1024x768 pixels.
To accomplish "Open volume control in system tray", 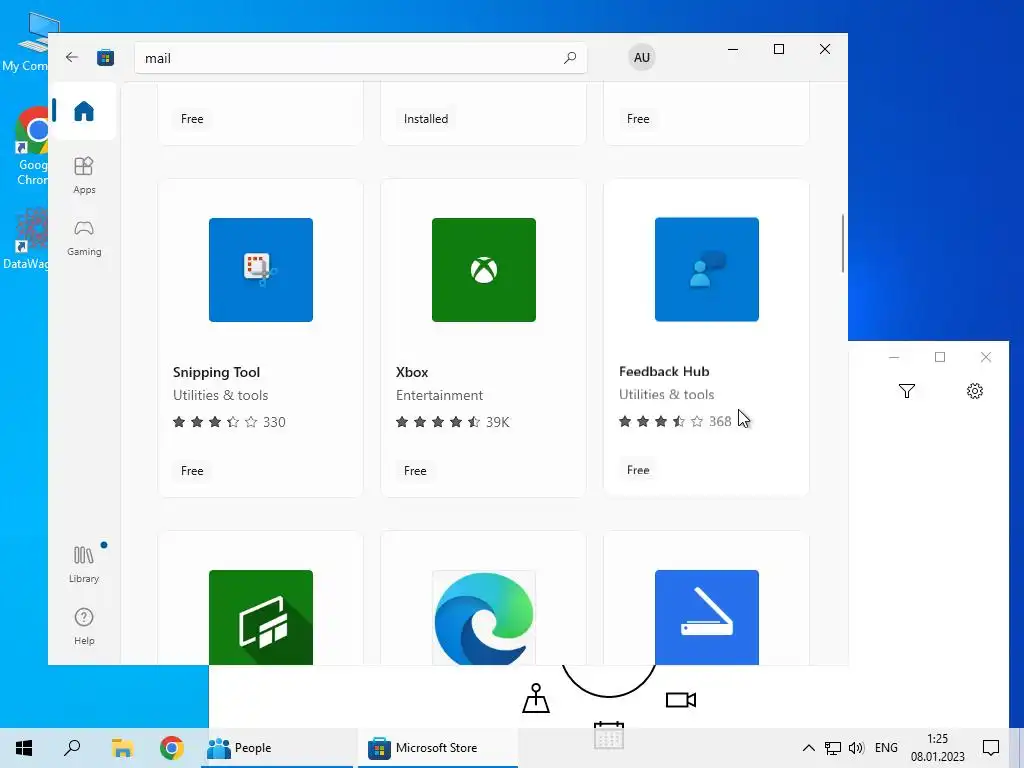I will (856, 748).
